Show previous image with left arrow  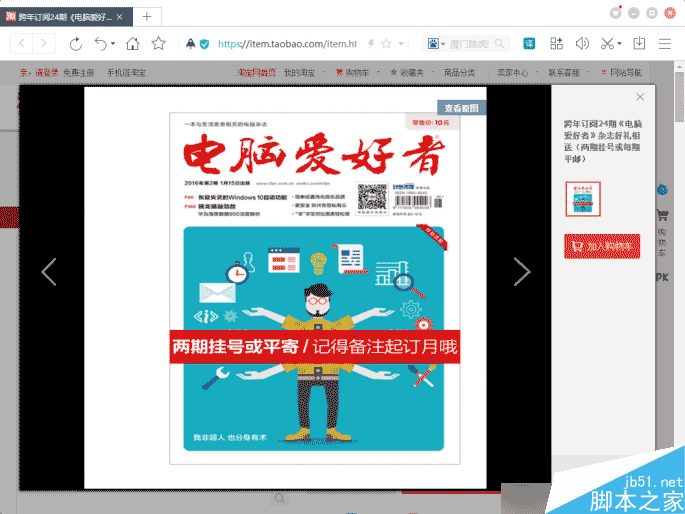(x=49, y=272)
